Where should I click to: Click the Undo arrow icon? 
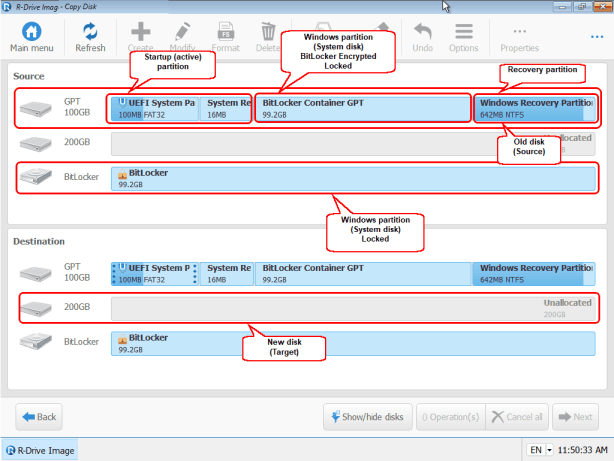(422, 32)
